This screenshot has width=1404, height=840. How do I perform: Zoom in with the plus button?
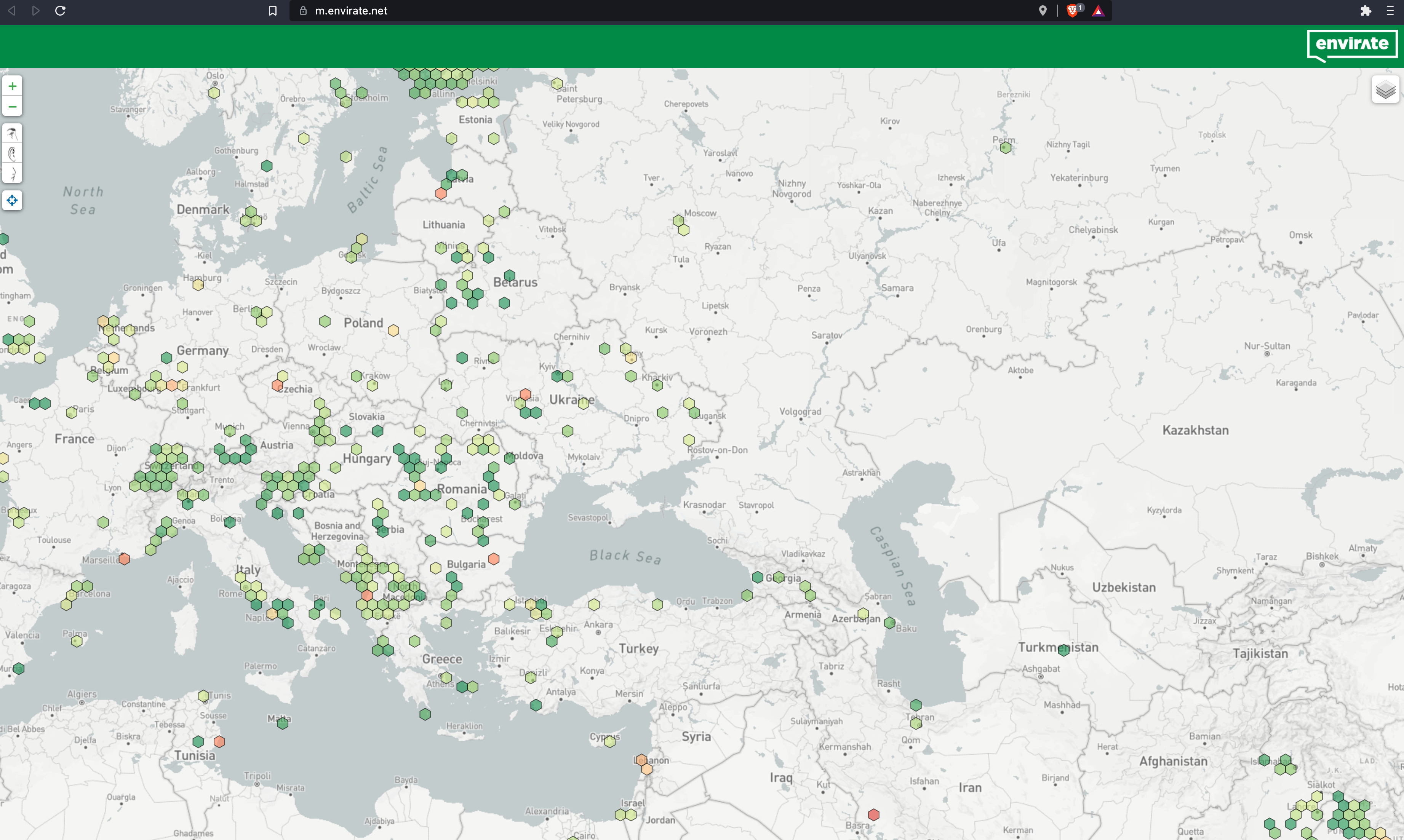tap(12, 86)
